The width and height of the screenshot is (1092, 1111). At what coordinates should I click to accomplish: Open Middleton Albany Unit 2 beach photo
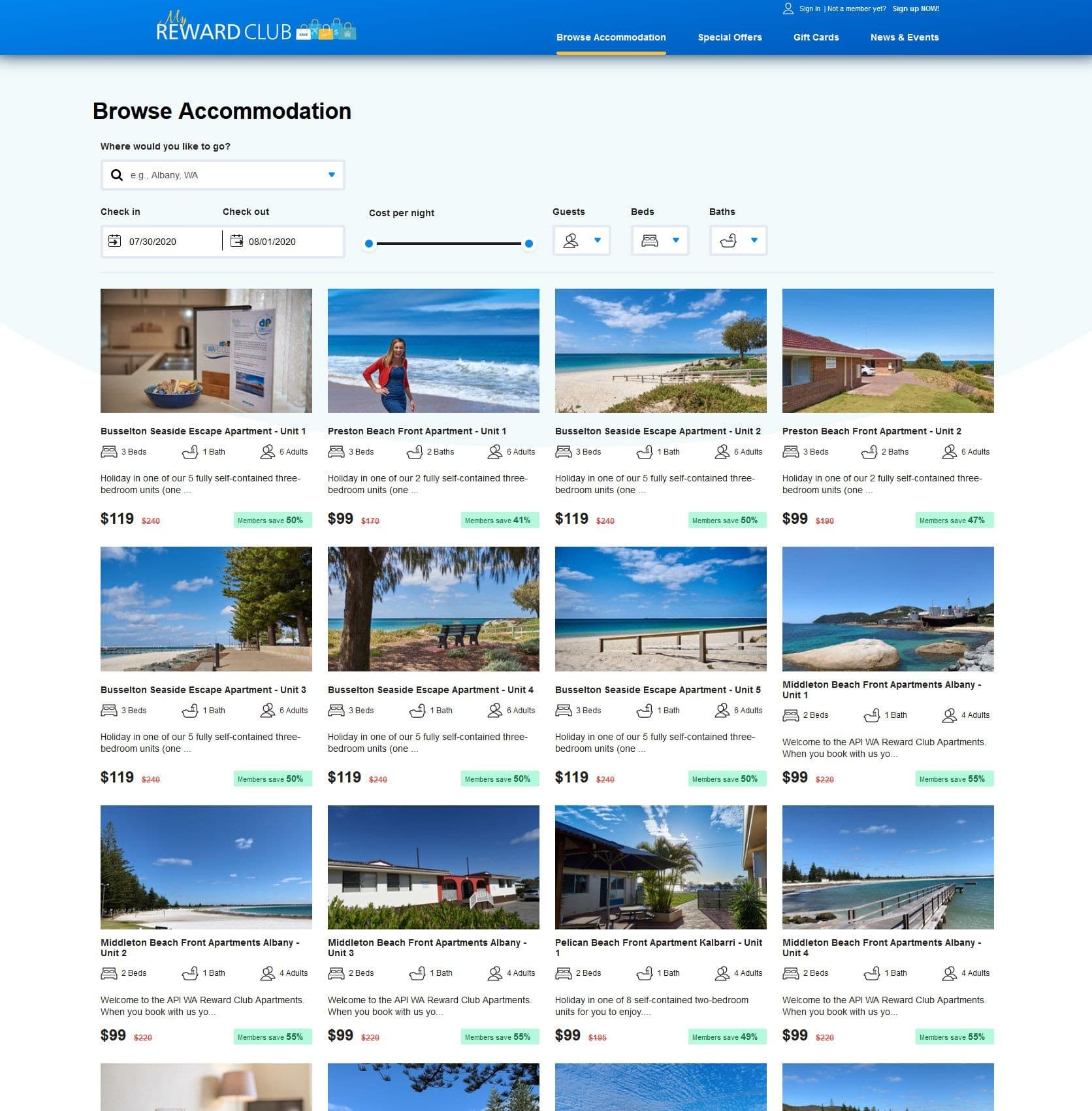click(x=206, y=867)
